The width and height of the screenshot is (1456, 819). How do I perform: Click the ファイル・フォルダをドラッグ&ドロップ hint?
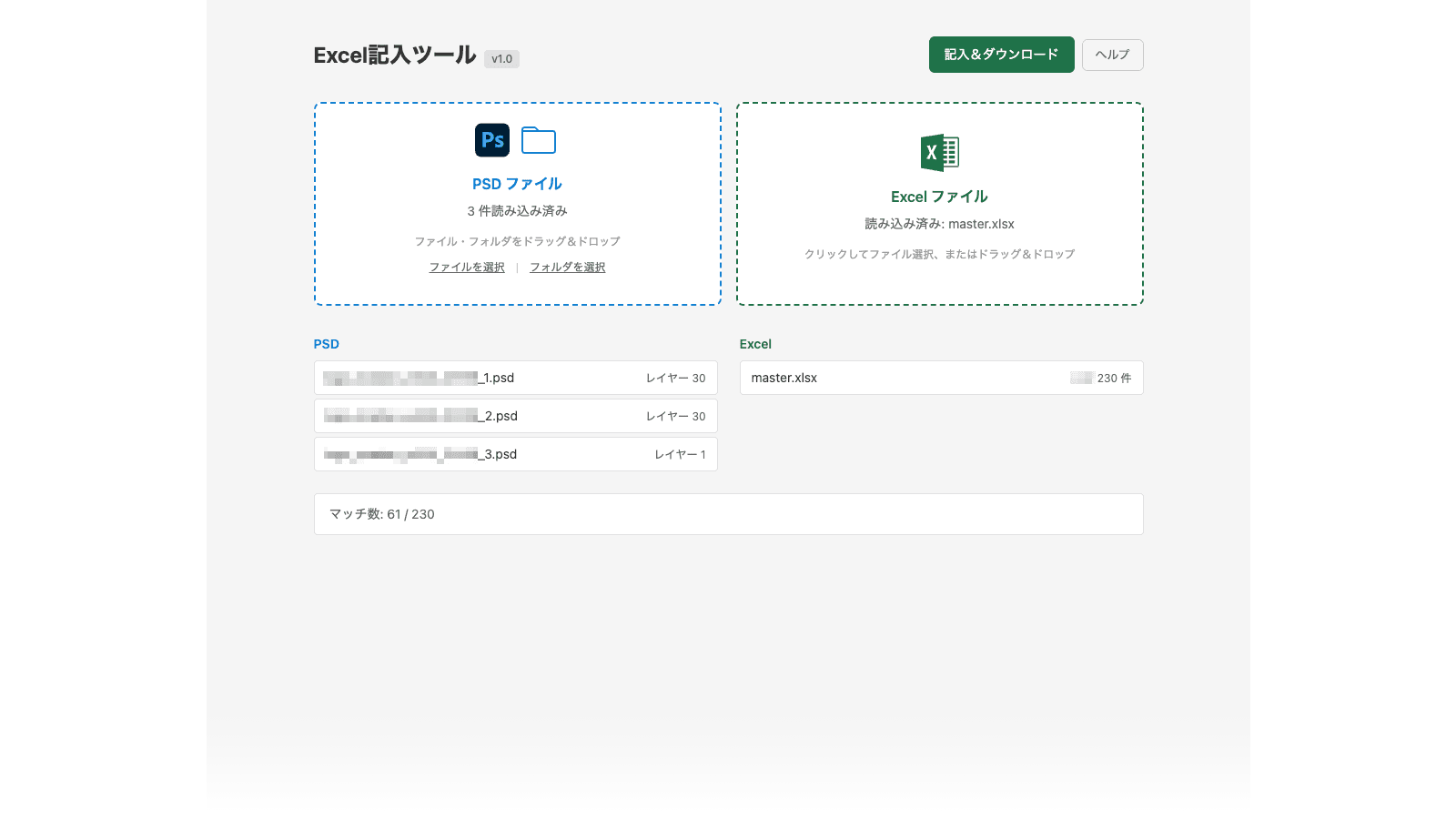coord(517,241)
